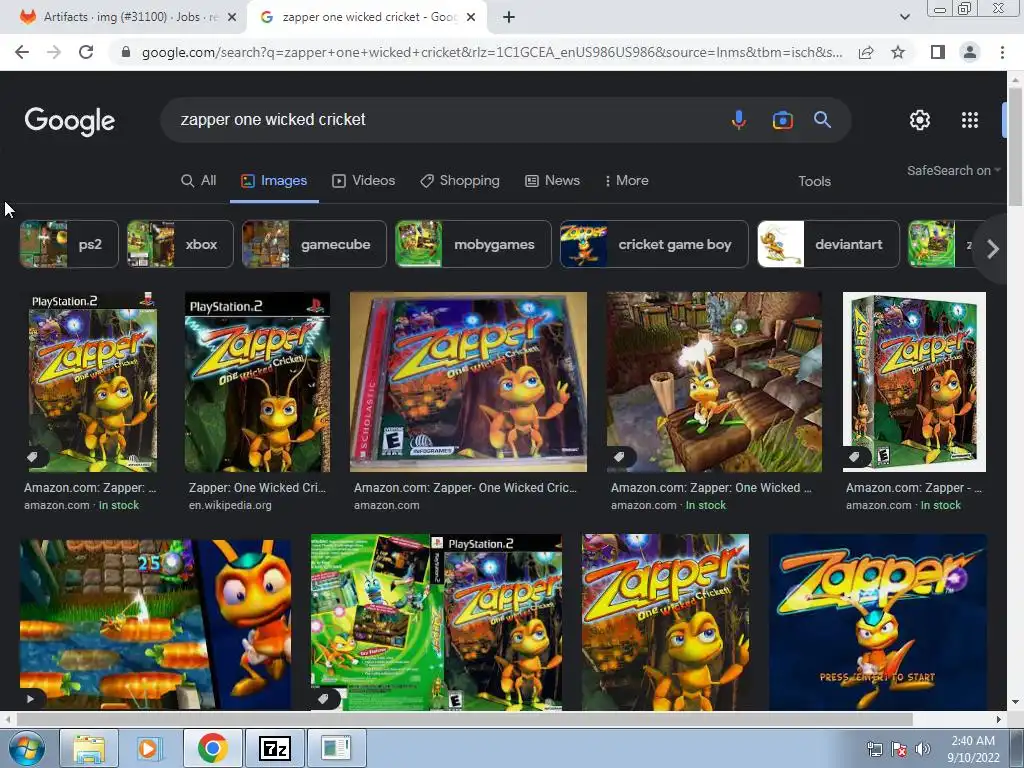Open a new browser tab

(509, 18)
